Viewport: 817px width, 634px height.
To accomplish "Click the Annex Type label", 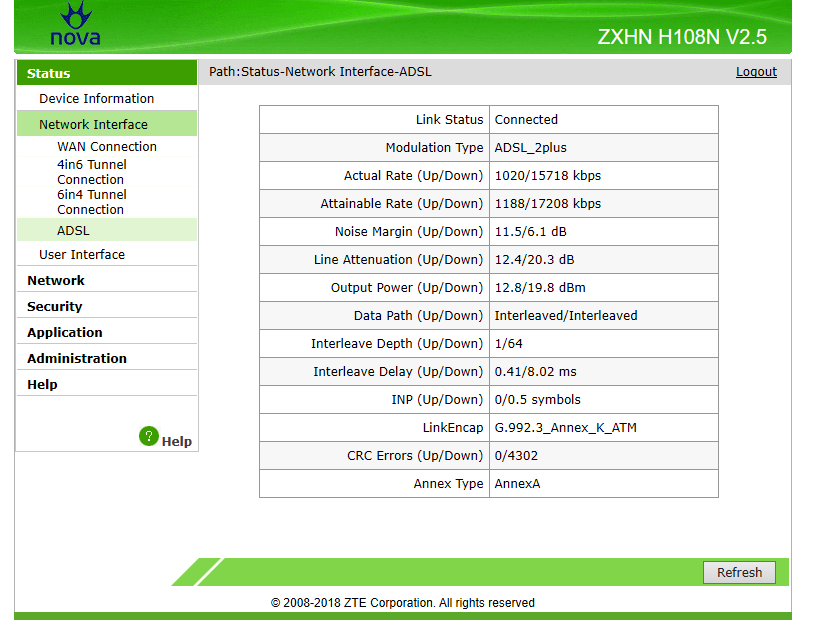I will (449, 484).
